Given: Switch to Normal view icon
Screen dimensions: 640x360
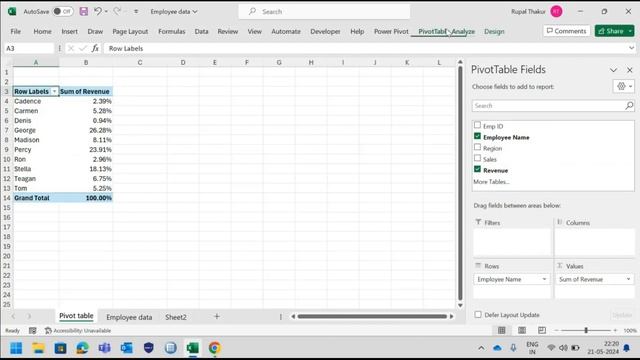Looking at the screenshot, I should click(x=502, y=330).
